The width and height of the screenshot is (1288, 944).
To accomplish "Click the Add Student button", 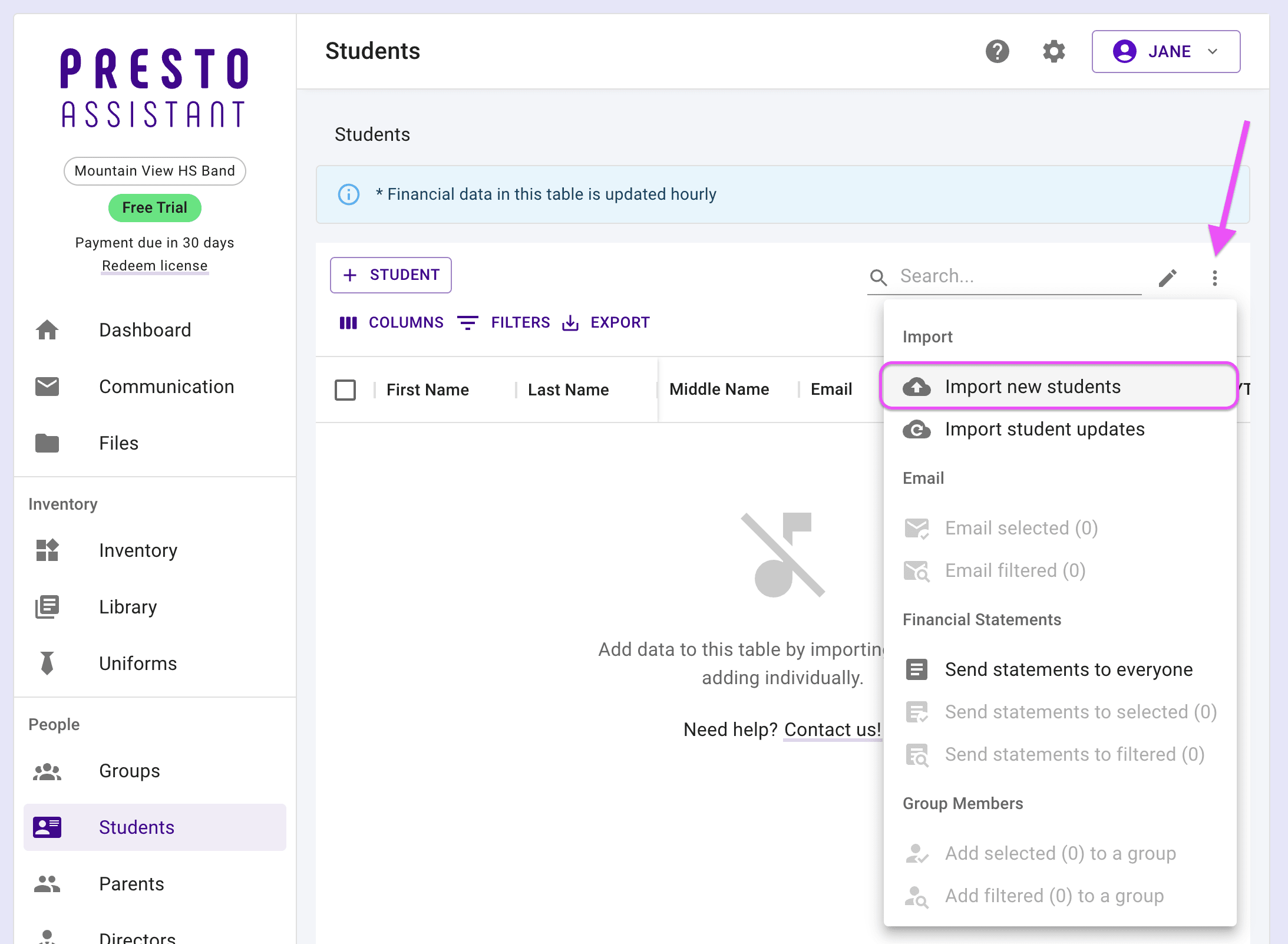I will click(x=390, y=275).
